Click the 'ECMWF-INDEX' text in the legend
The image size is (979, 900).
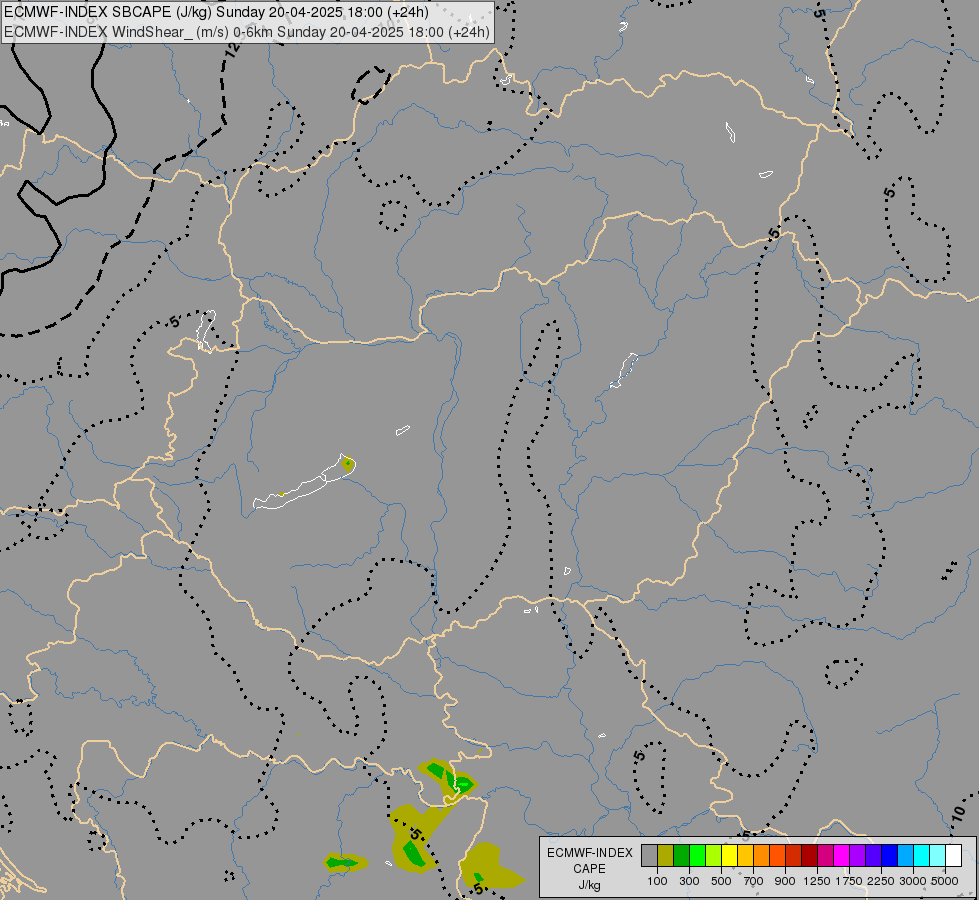[590, 853]
